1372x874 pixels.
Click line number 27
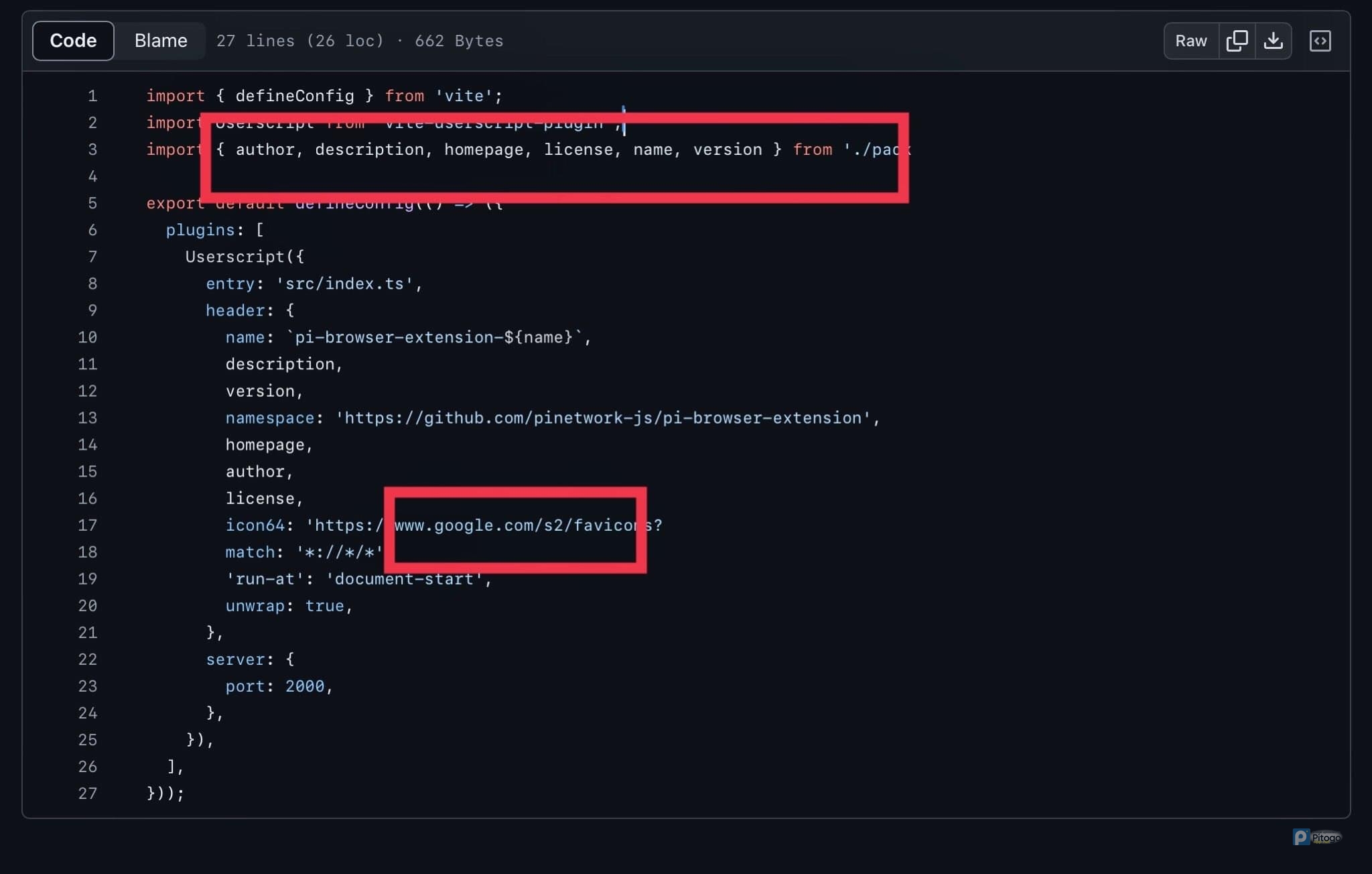[88, 793]
